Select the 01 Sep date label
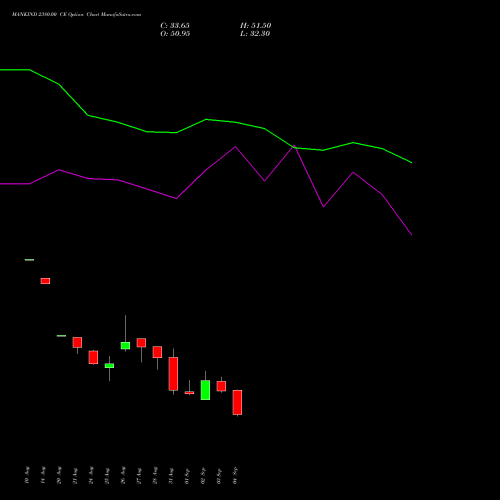Image resolution: width=500 pixels, height=500 pixels. [x=187, y=476]
